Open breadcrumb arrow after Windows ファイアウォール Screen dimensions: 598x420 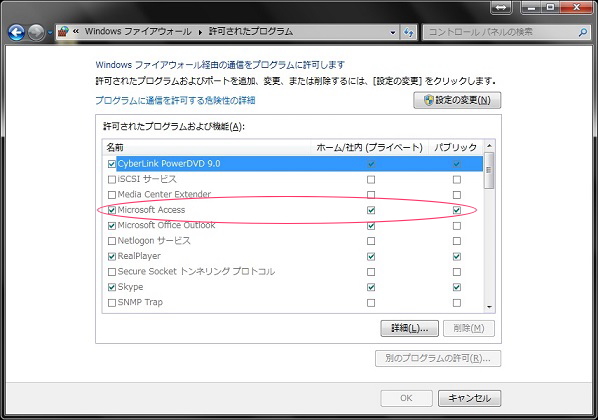point(200,32)
